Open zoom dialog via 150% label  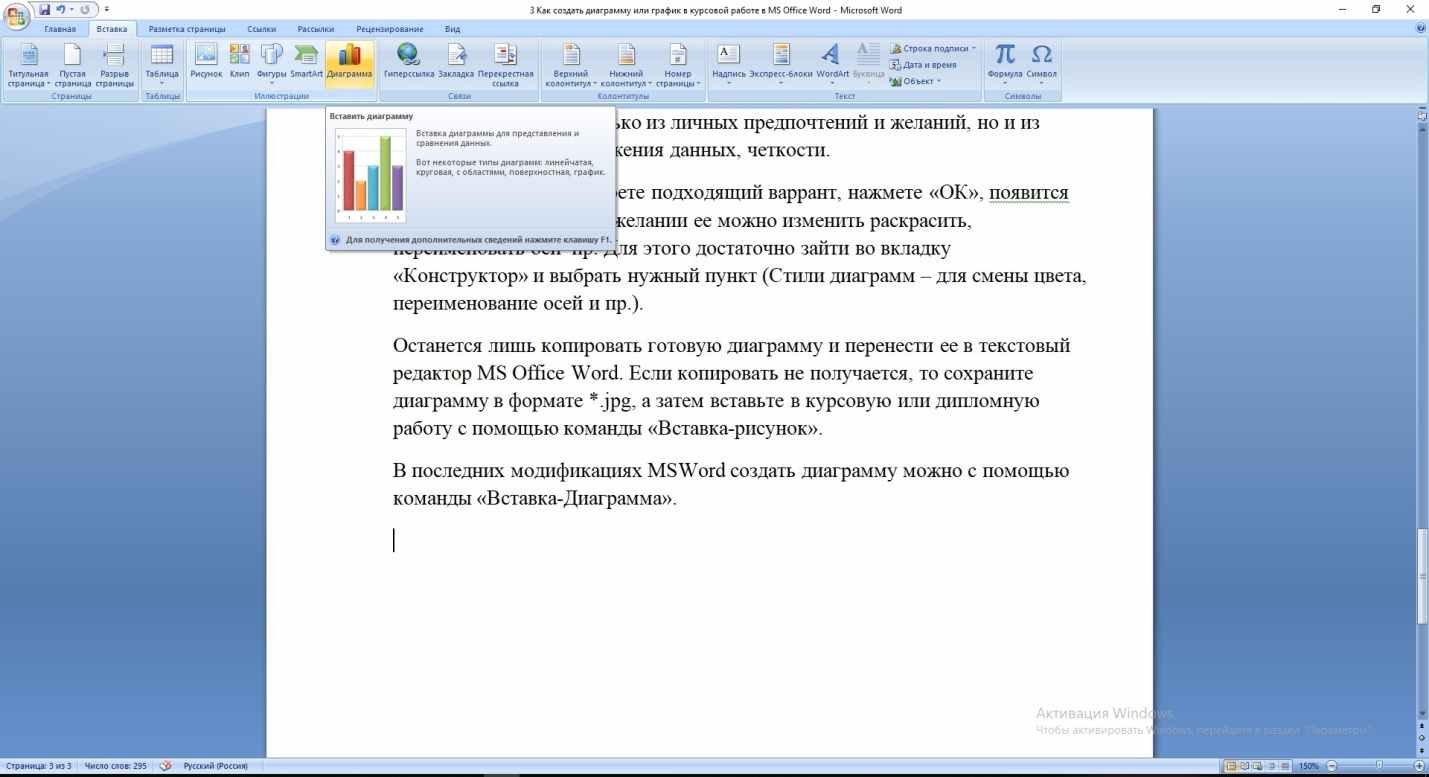1308,766
